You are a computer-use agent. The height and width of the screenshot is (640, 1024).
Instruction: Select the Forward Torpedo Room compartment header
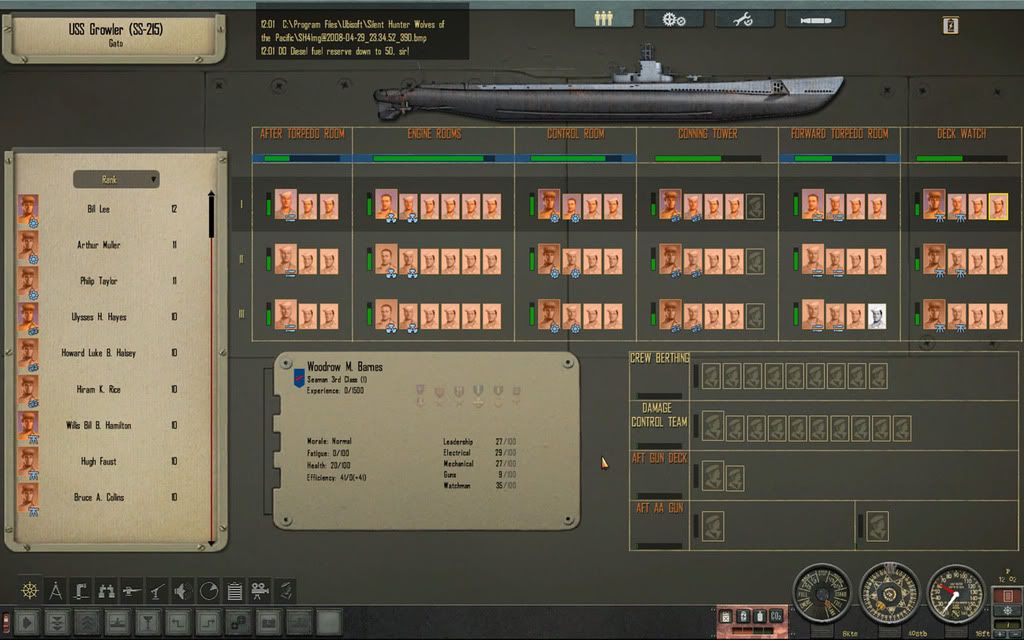pyautogui.click(x=839, y=134)
